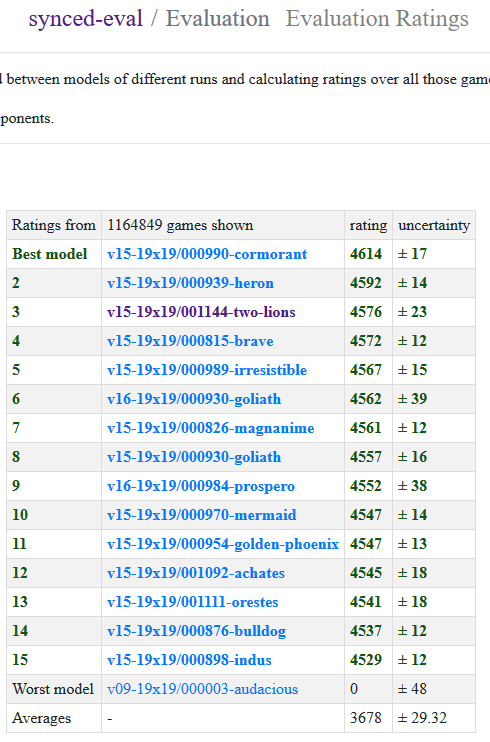Open model v15-19x19/000939-heron
Viewport: 490px width, 742px height.
(x=190, y=283)
